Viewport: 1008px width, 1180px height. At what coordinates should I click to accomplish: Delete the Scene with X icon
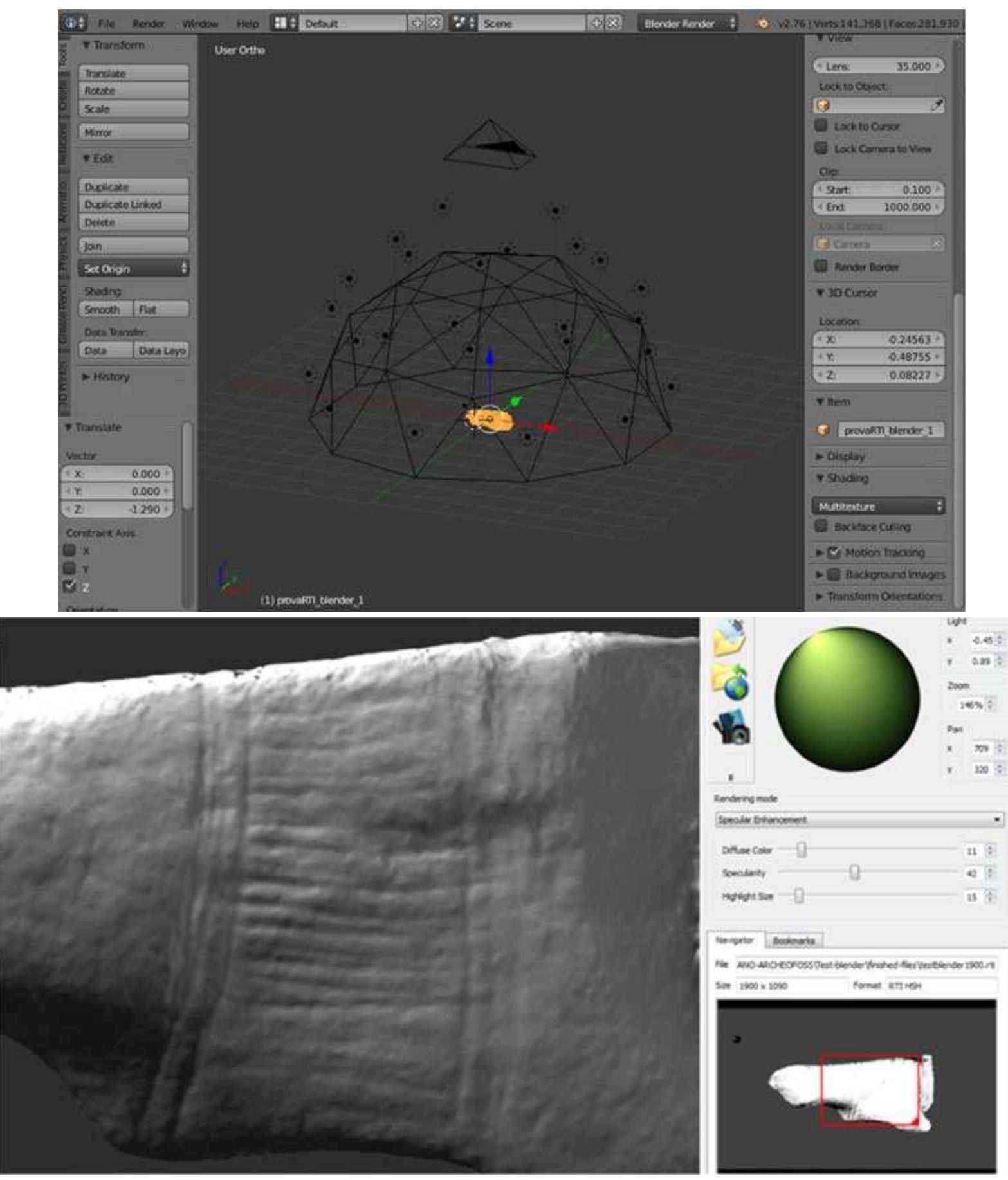click(x=614, y=23)
